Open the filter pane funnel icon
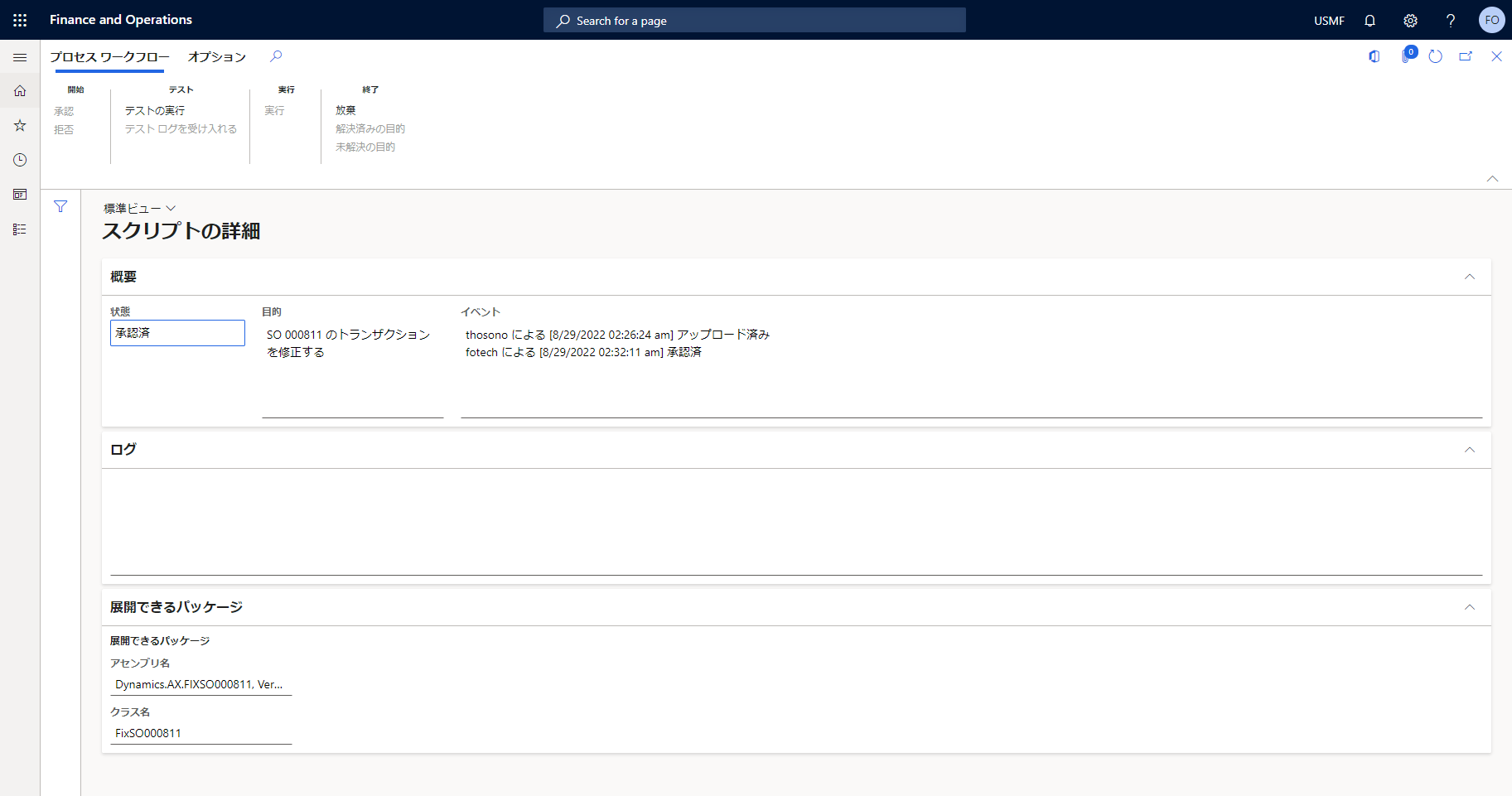Image resolution: width=1512 pixels, height=796 pixels. tap(60, 206)
